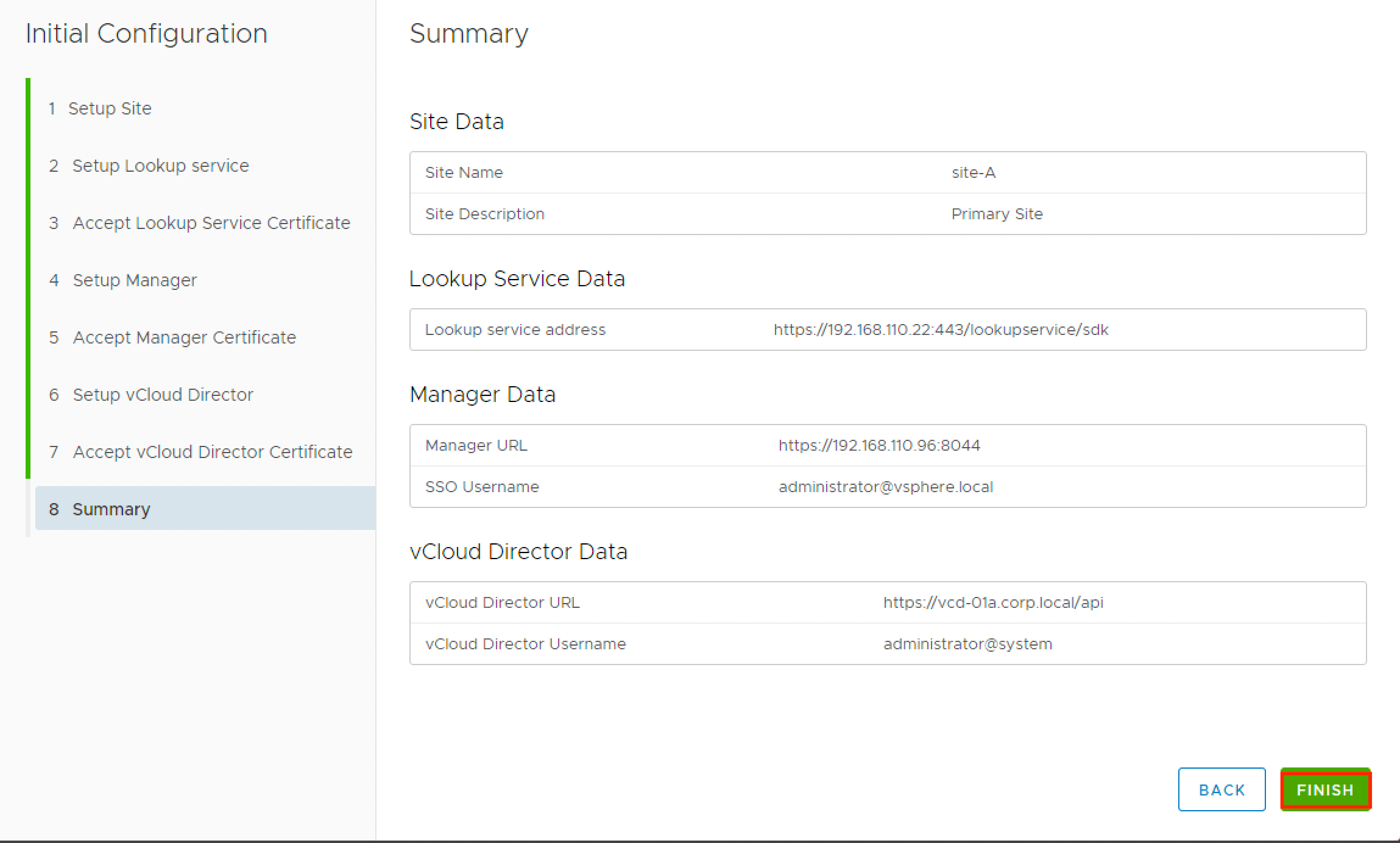The width and height of the screenshot is (1400, 843).
Task: Click the administrator@system username value
Action: pos(967,644)
